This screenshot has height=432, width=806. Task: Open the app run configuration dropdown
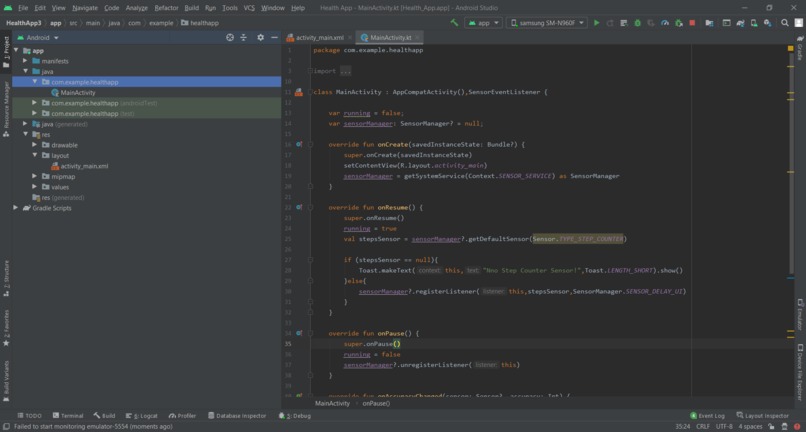[x=483, y=23]
